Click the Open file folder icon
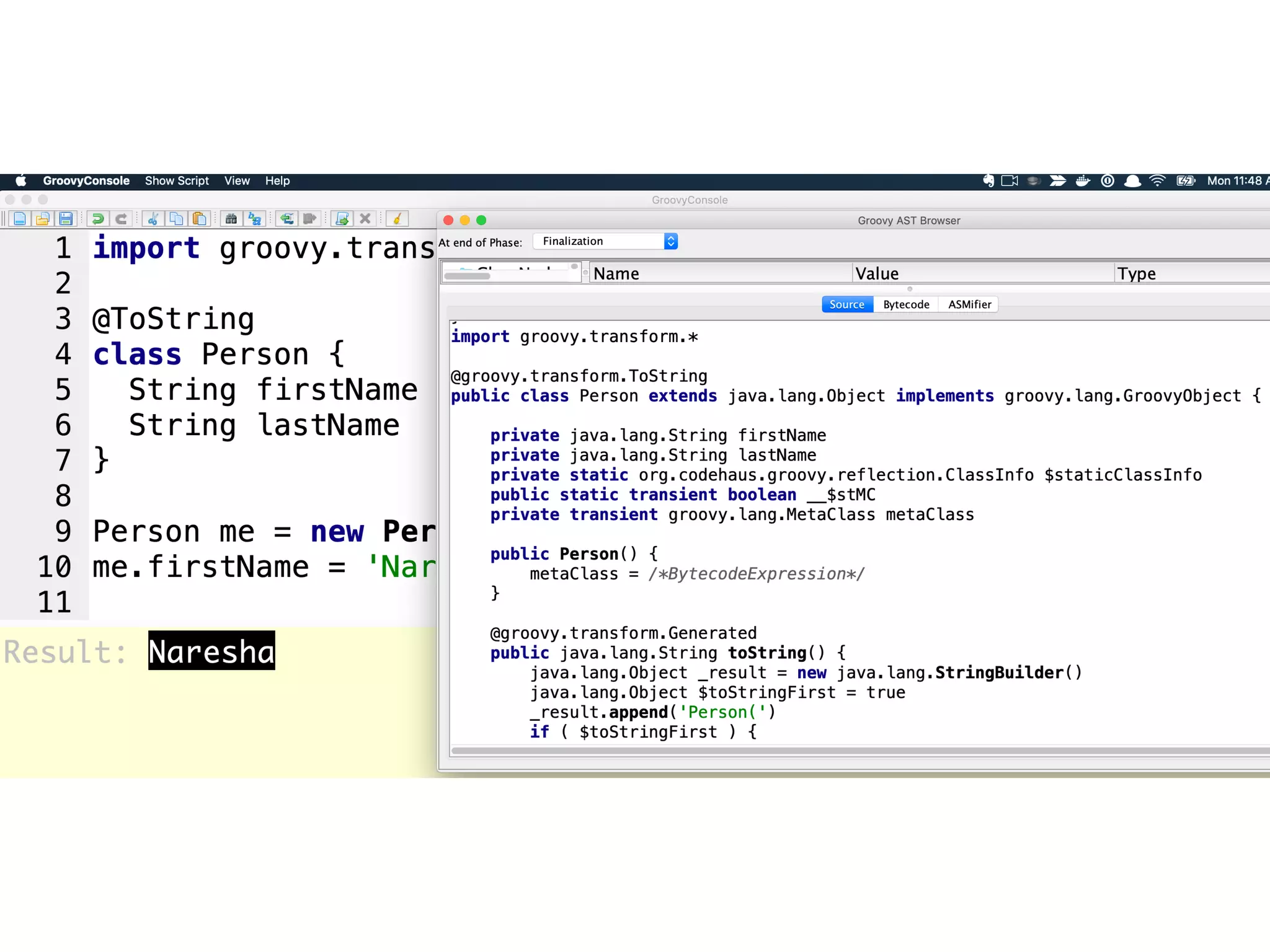 [x=42, y=219]
